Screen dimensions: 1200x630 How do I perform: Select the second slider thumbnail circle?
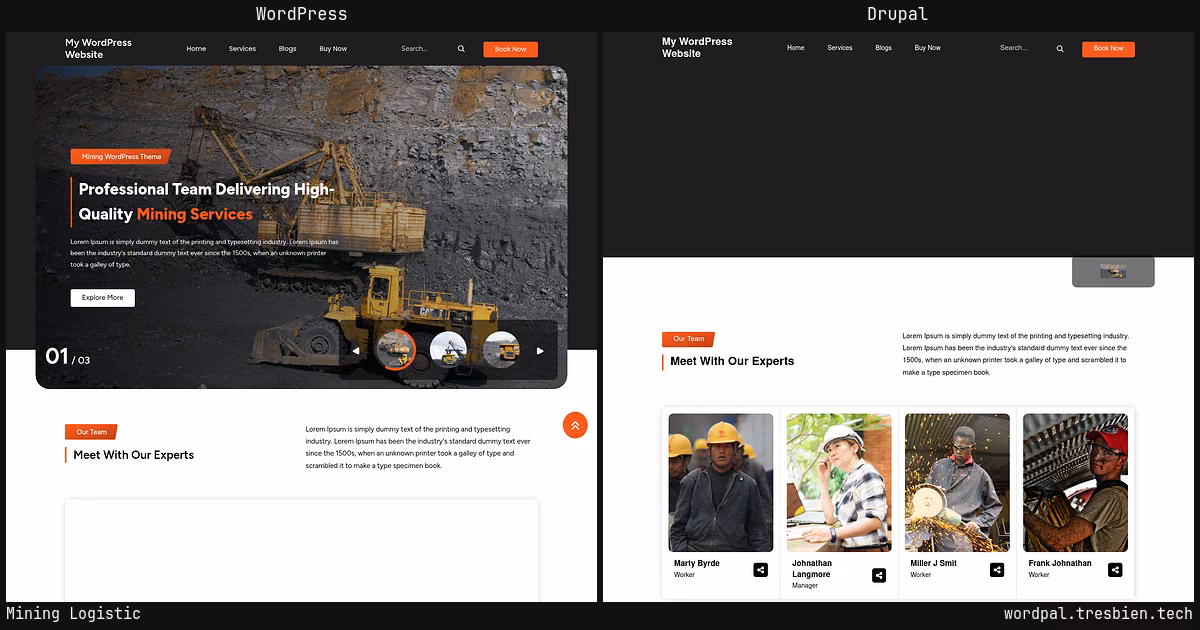point(448,350)
